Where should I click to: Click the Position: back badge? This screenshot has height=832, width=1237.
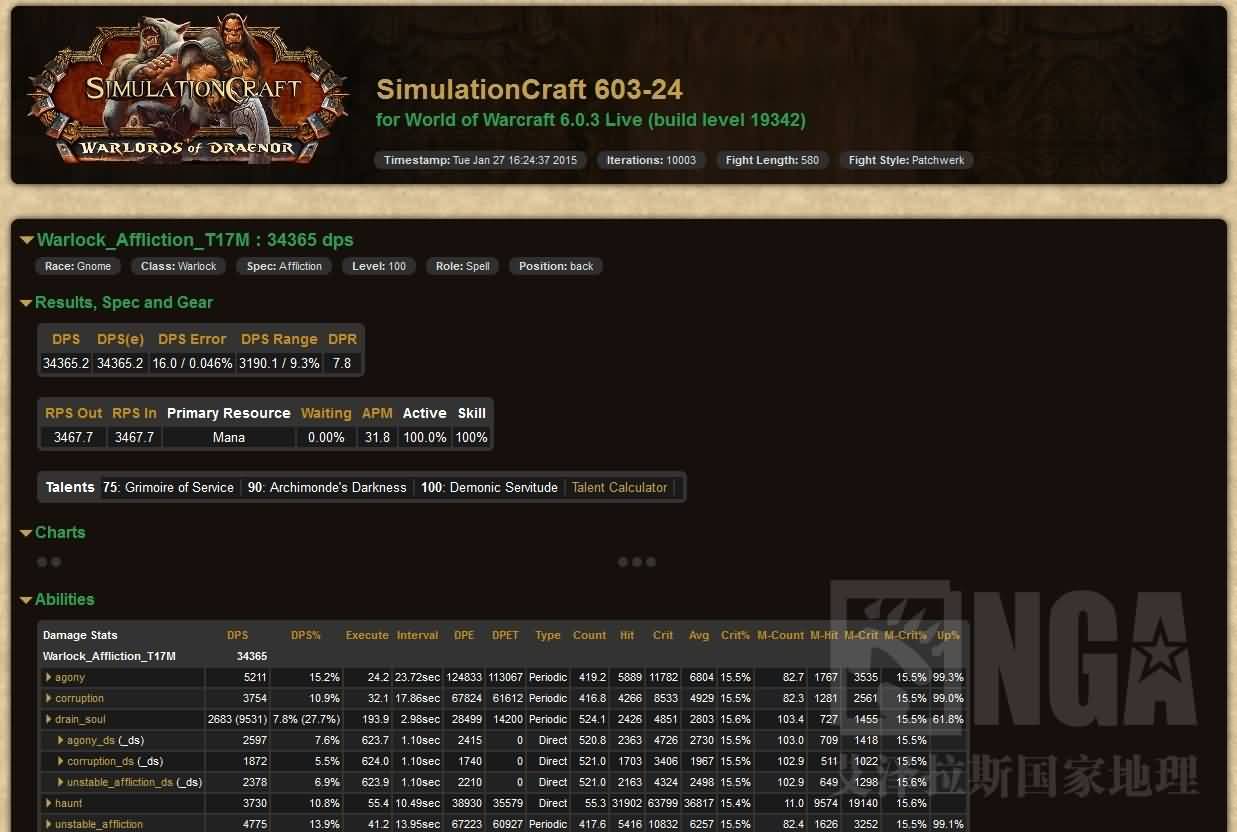pyautogui.click(x=556, y=266)
